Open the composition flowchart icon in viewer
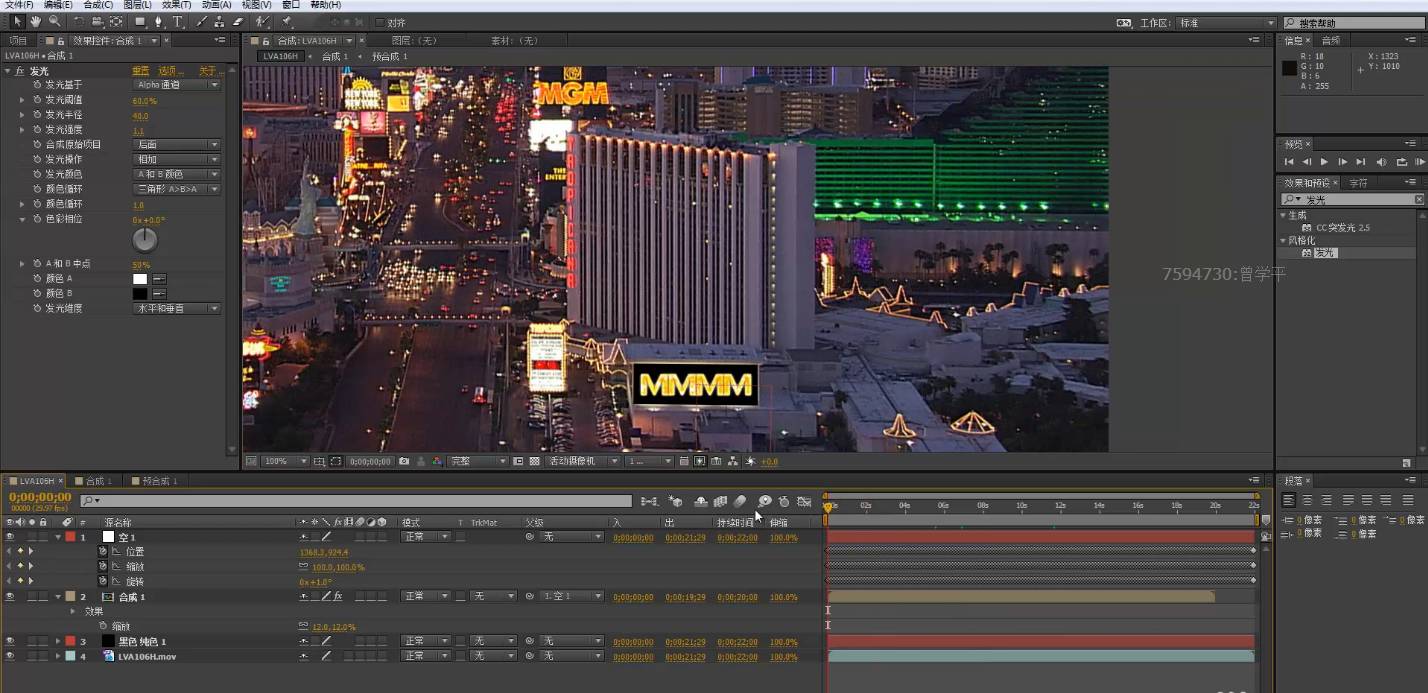The height and width of the screenshot is (693, 1428). (x=733, y=461)
